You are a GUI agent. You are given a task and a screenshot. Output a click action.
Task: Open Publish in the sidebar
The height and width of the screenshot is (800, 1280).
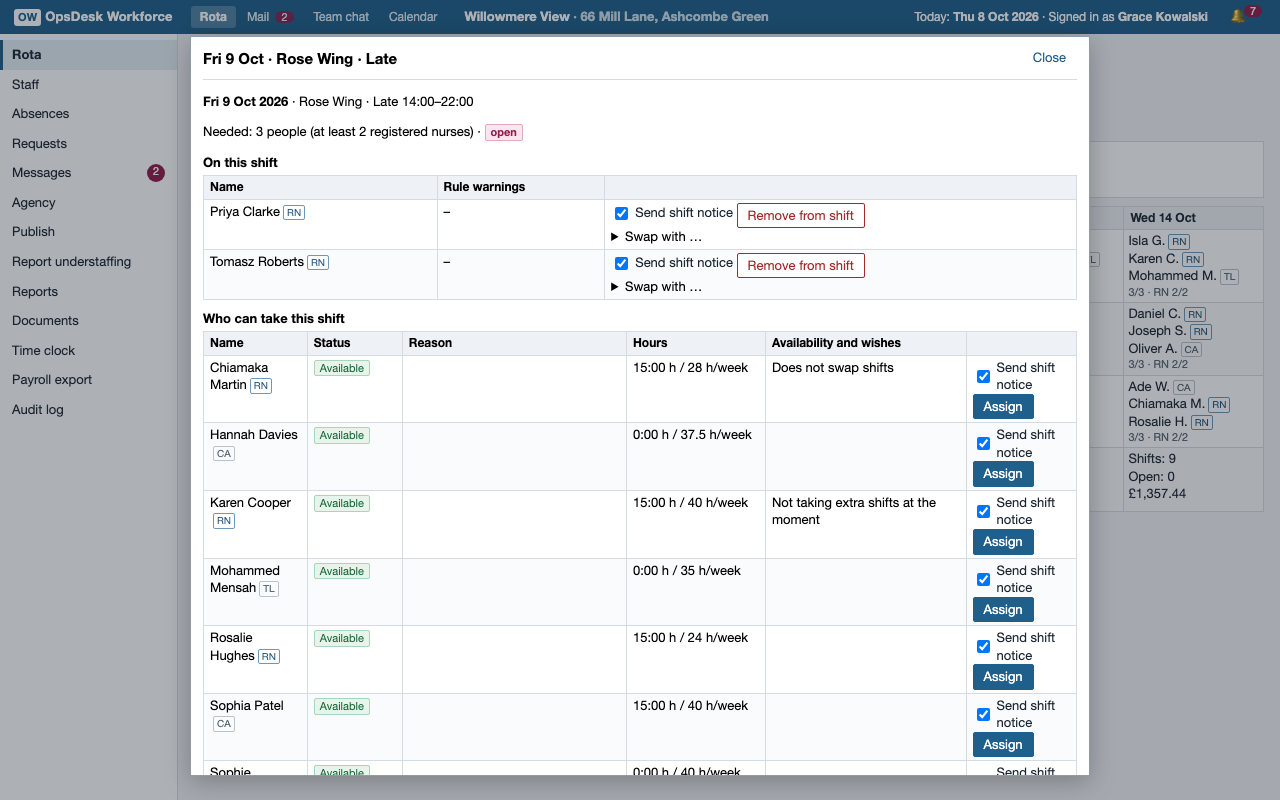tap(89, 232)
